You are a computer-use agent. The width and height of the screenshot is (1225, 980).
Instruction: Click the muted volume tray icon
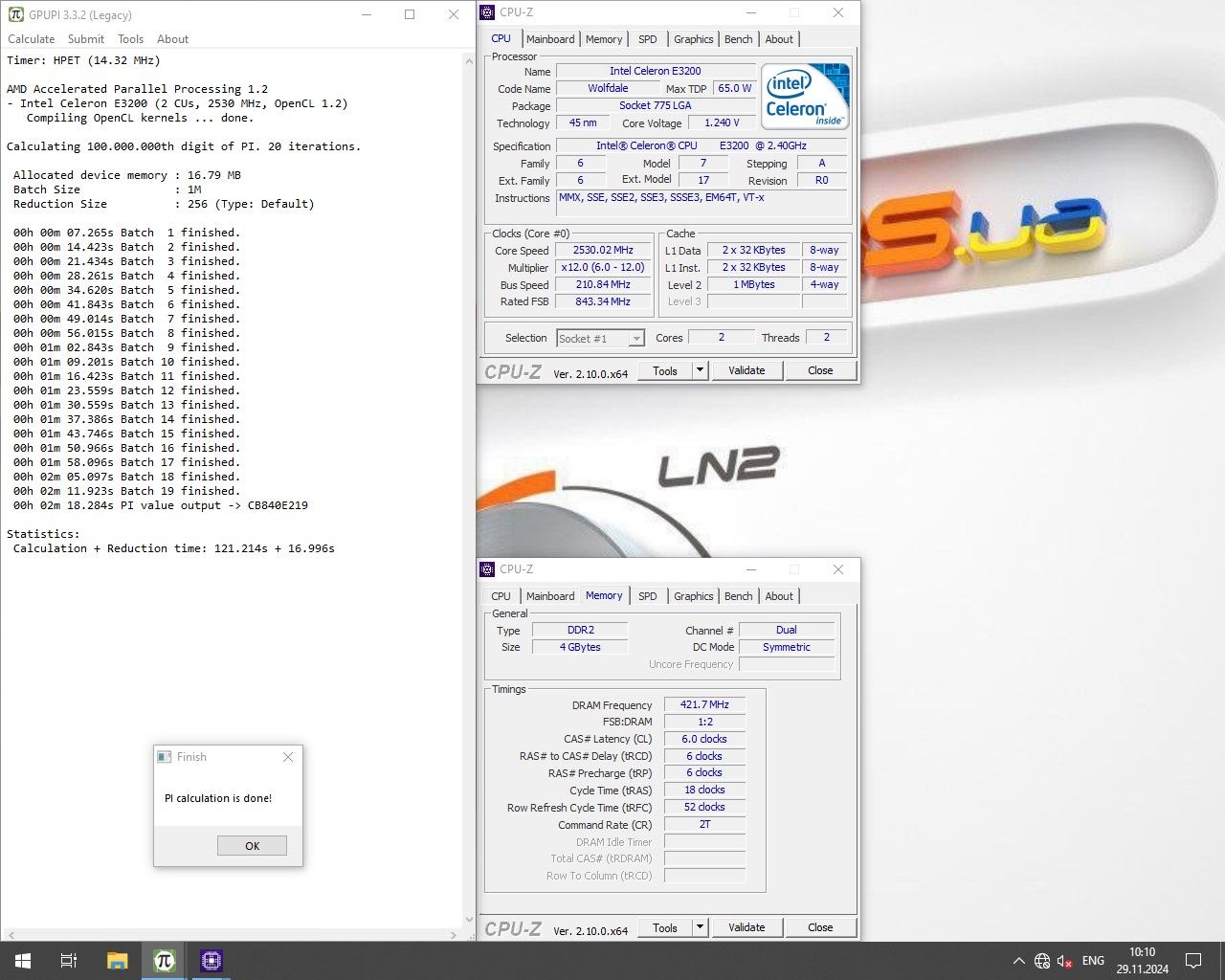(x=1064, y=961)
